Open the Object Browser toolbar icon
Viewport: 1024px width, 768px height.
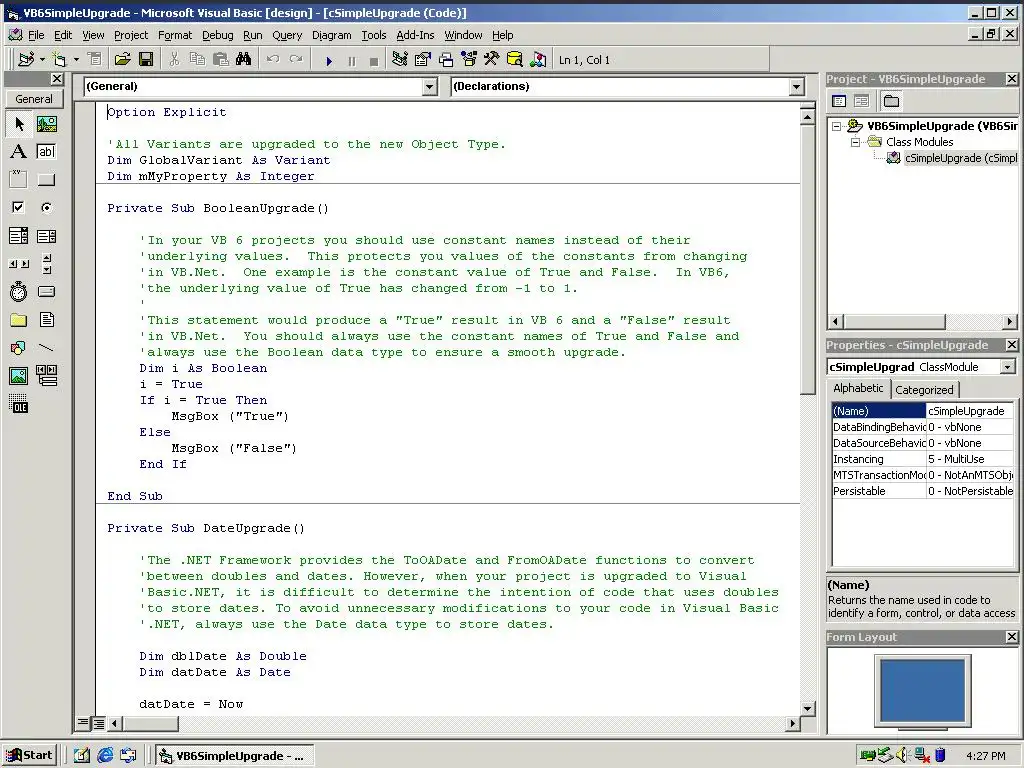pyautogui.click(x=469, y=59)
